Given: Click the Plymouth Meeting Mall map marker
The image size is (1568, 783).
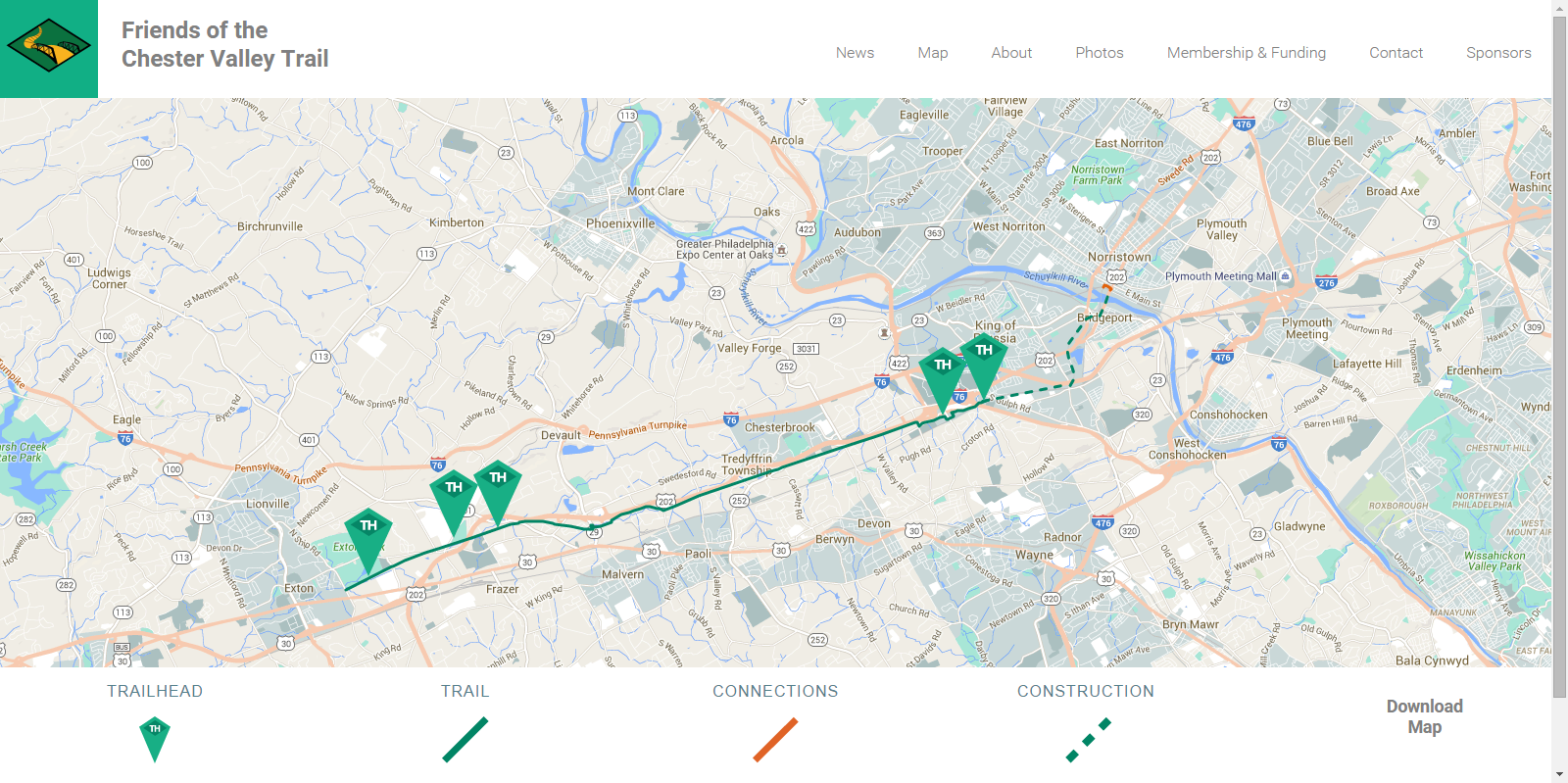Looking at the screenshot, I should 1286,276.
